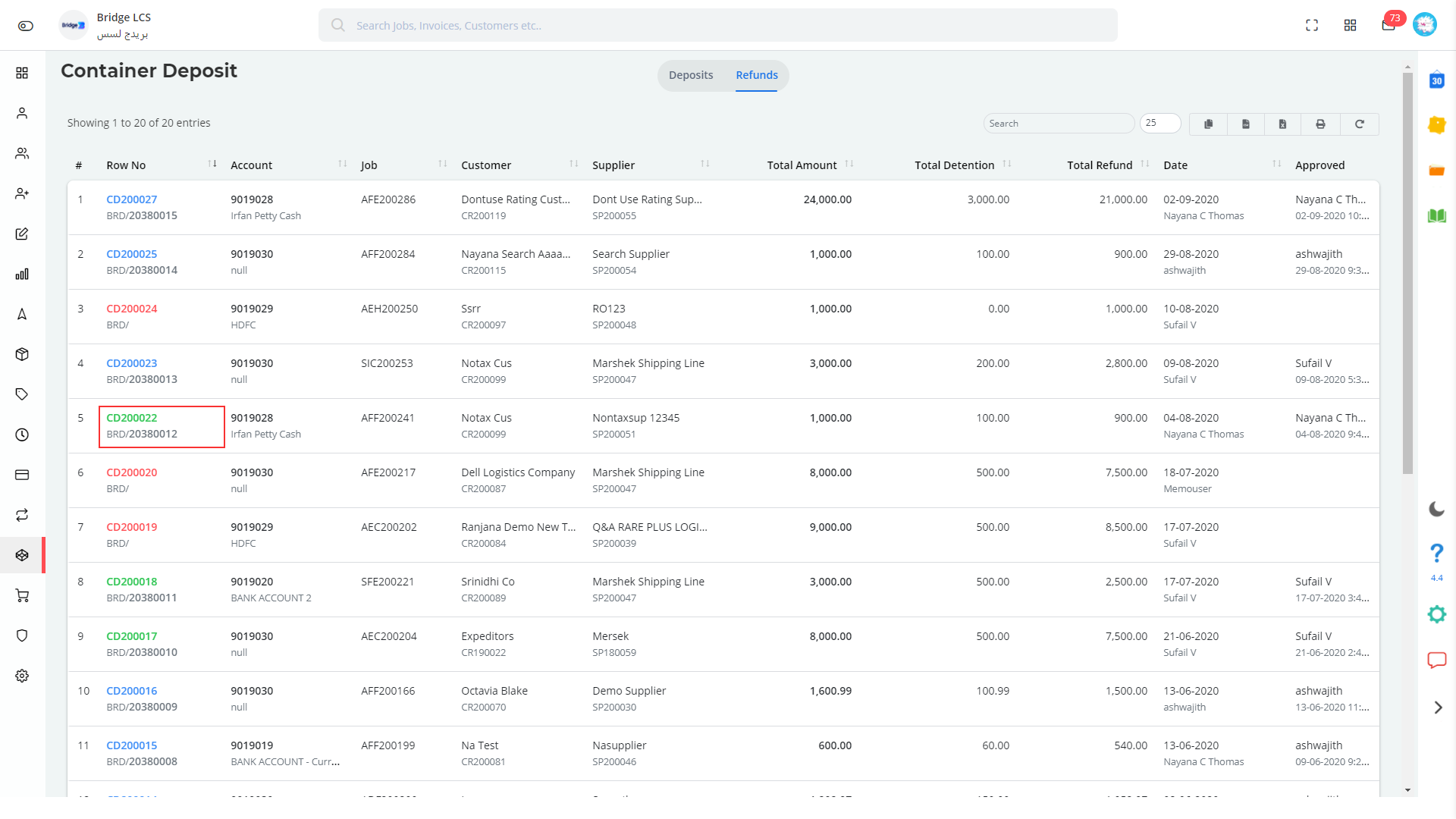Open the users group sidebar icon

(x=22, y=153)
